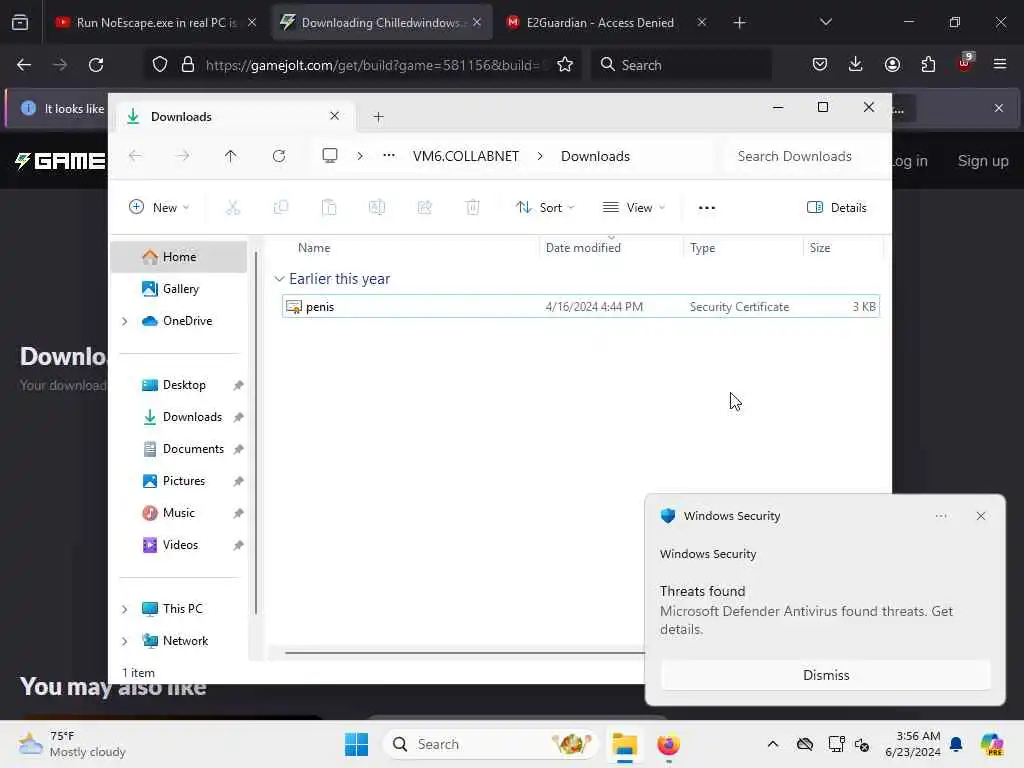The image size is (1024, 768).
Task: Close Windows Security toast with X
Action: 980,516
